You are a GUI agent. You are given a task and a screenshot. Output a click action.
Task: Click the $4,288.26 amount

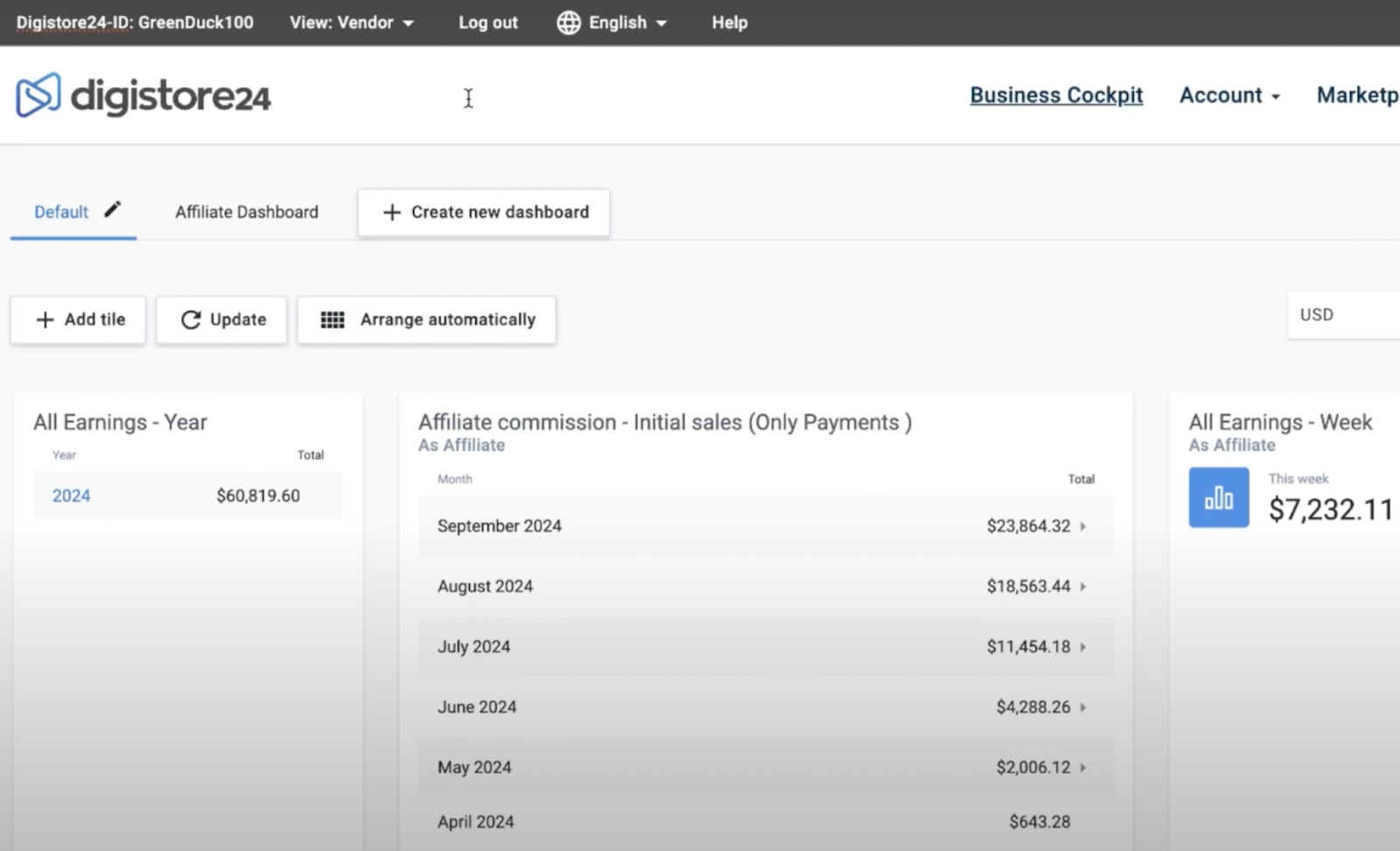pyautogui.click(x=1033, y=708)
